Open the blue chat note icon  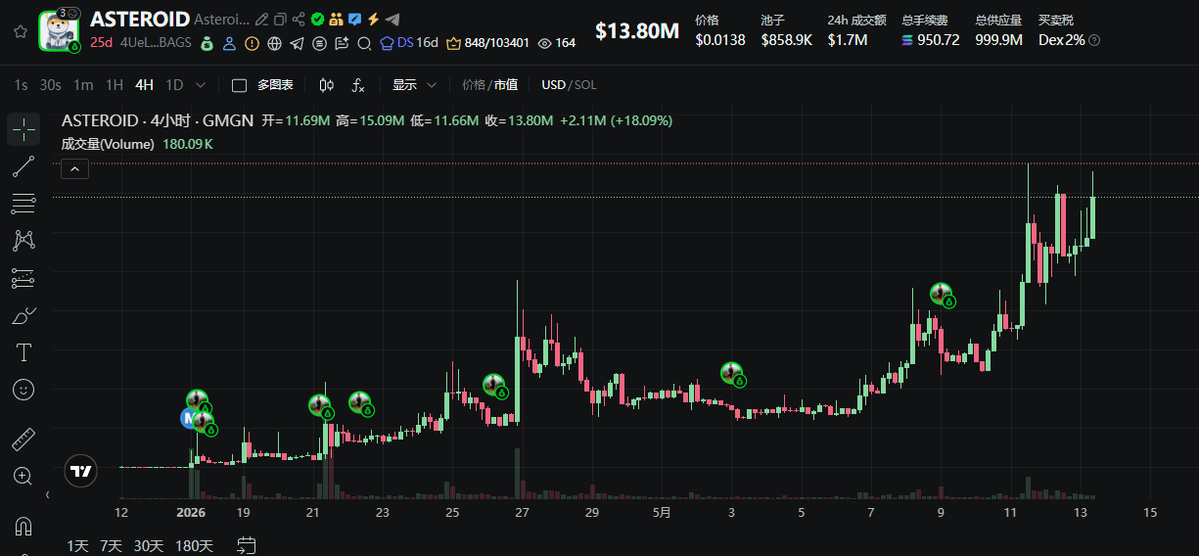355,19
